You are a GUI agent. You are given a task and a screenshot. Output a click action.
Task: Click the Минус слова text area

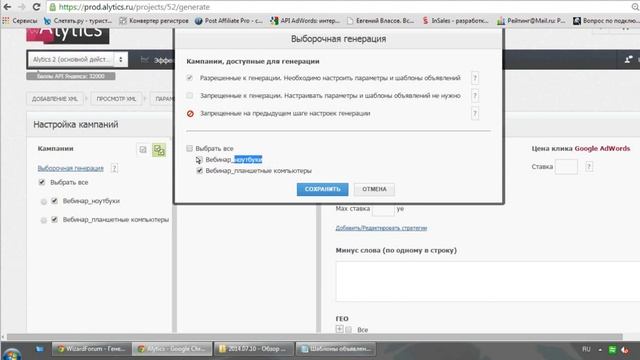pyautogui.click(x=488, y=282)
